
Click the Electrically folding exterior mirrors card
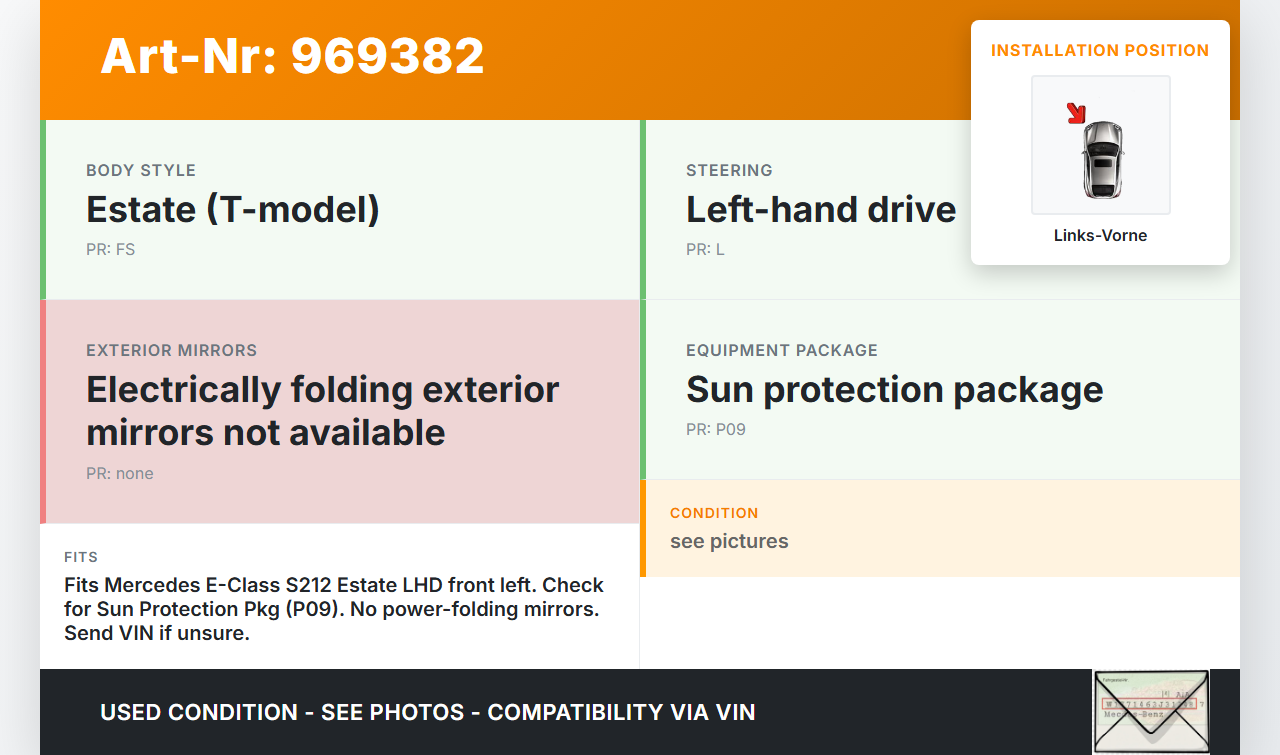[x=340, y=411]
